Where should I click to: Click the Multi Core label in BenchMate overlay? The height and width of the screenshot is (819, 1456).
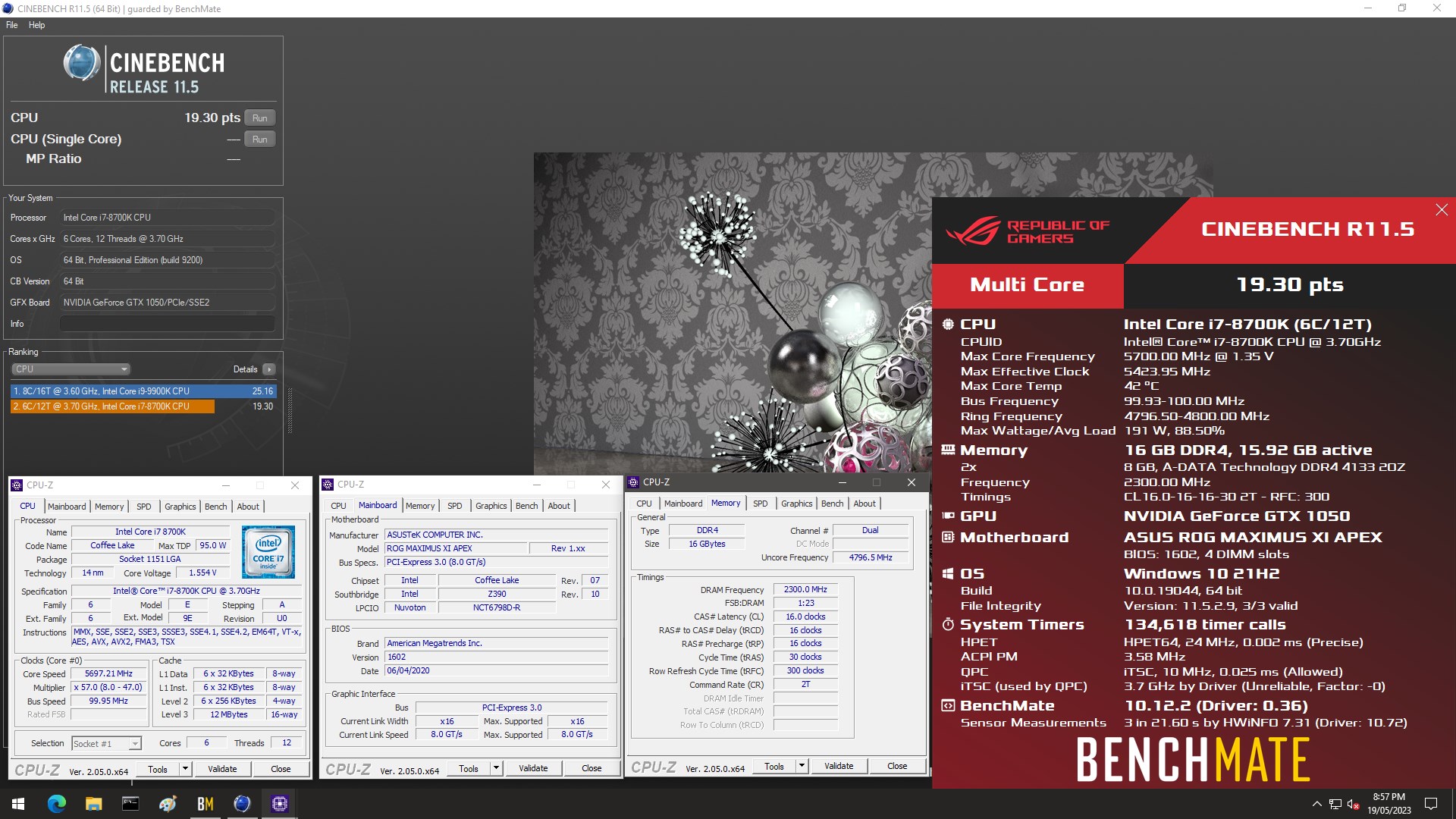coord(1028,285)
